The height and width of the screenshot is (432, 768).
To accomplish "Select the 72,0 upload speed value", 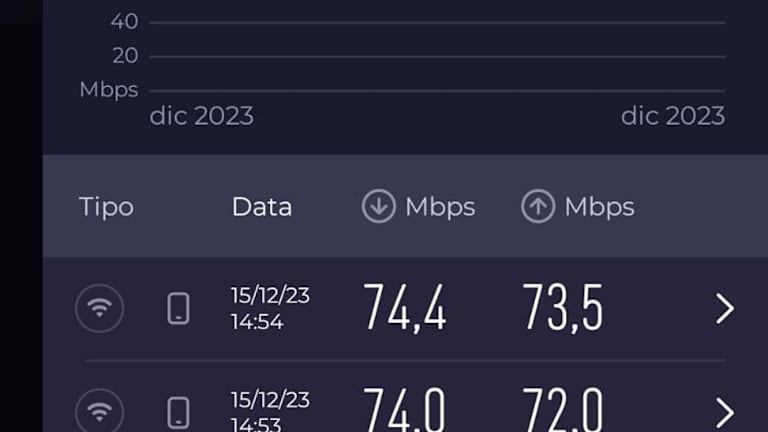I will (x=563, y=410).
